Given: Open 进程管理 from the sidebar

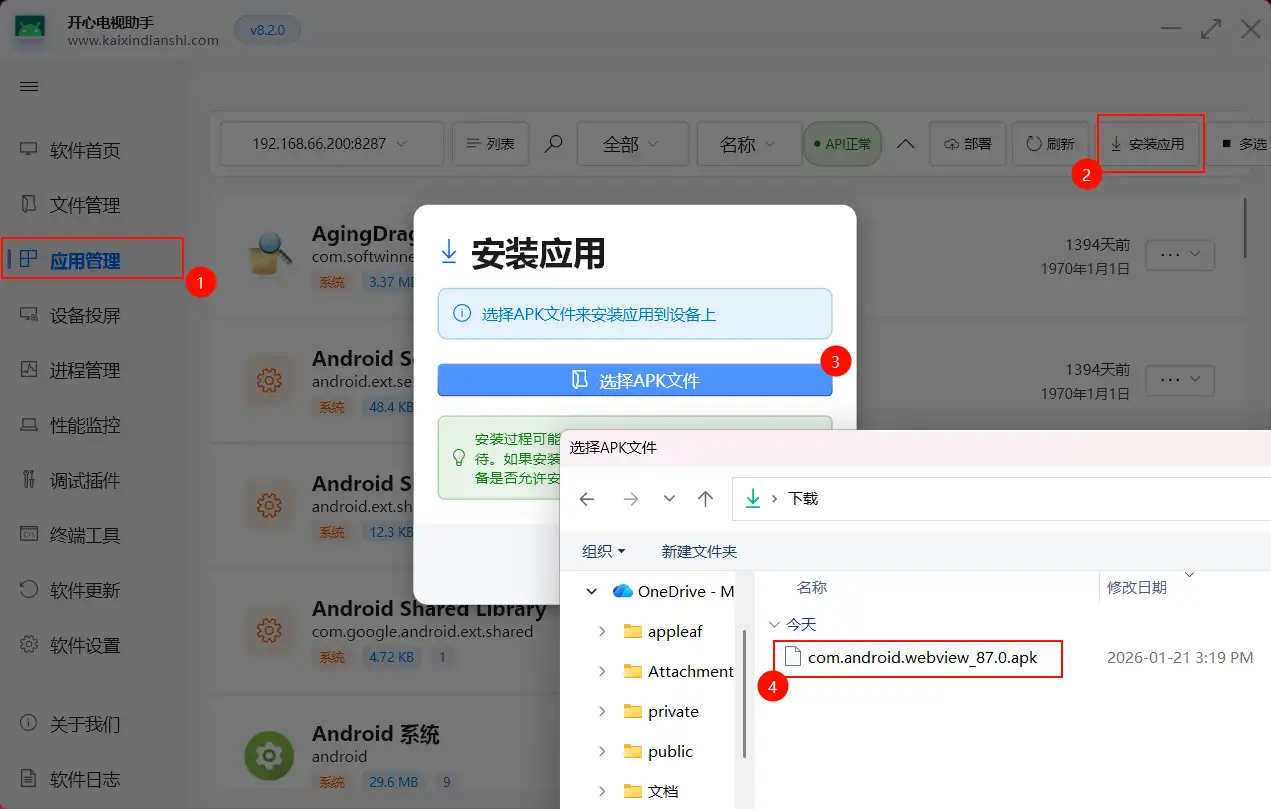Looking at the screenshot, I should 90,369.
